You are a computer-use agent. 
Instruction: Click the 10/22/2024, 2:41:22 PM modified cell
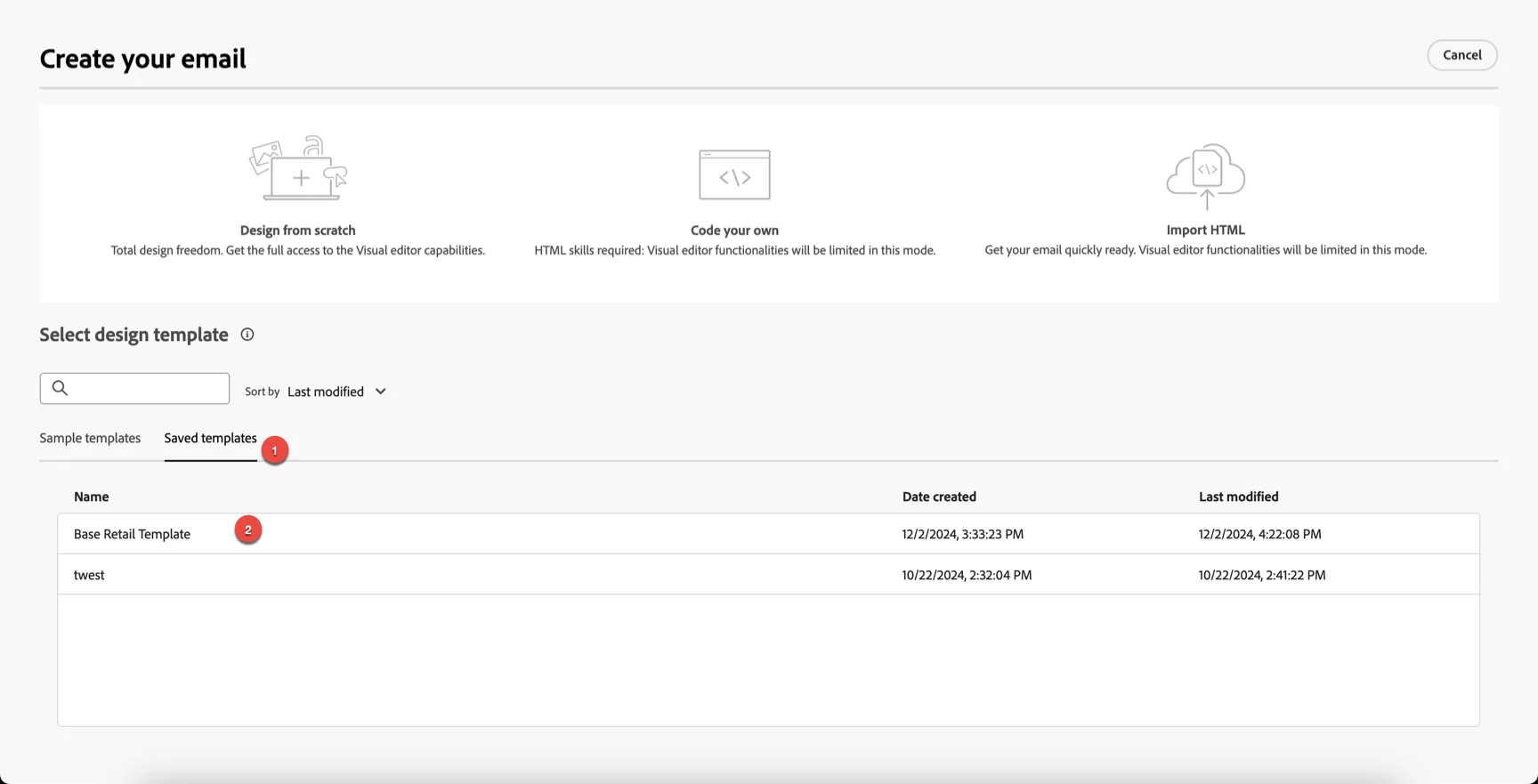1262,575
